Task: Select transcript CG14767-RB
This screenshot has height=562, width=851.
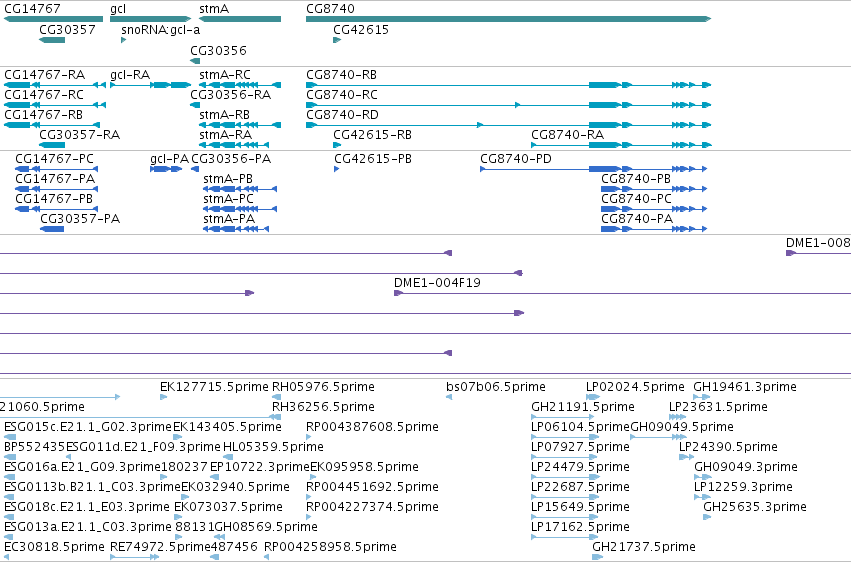Action: pyautogui.click(x=43, y=114)
